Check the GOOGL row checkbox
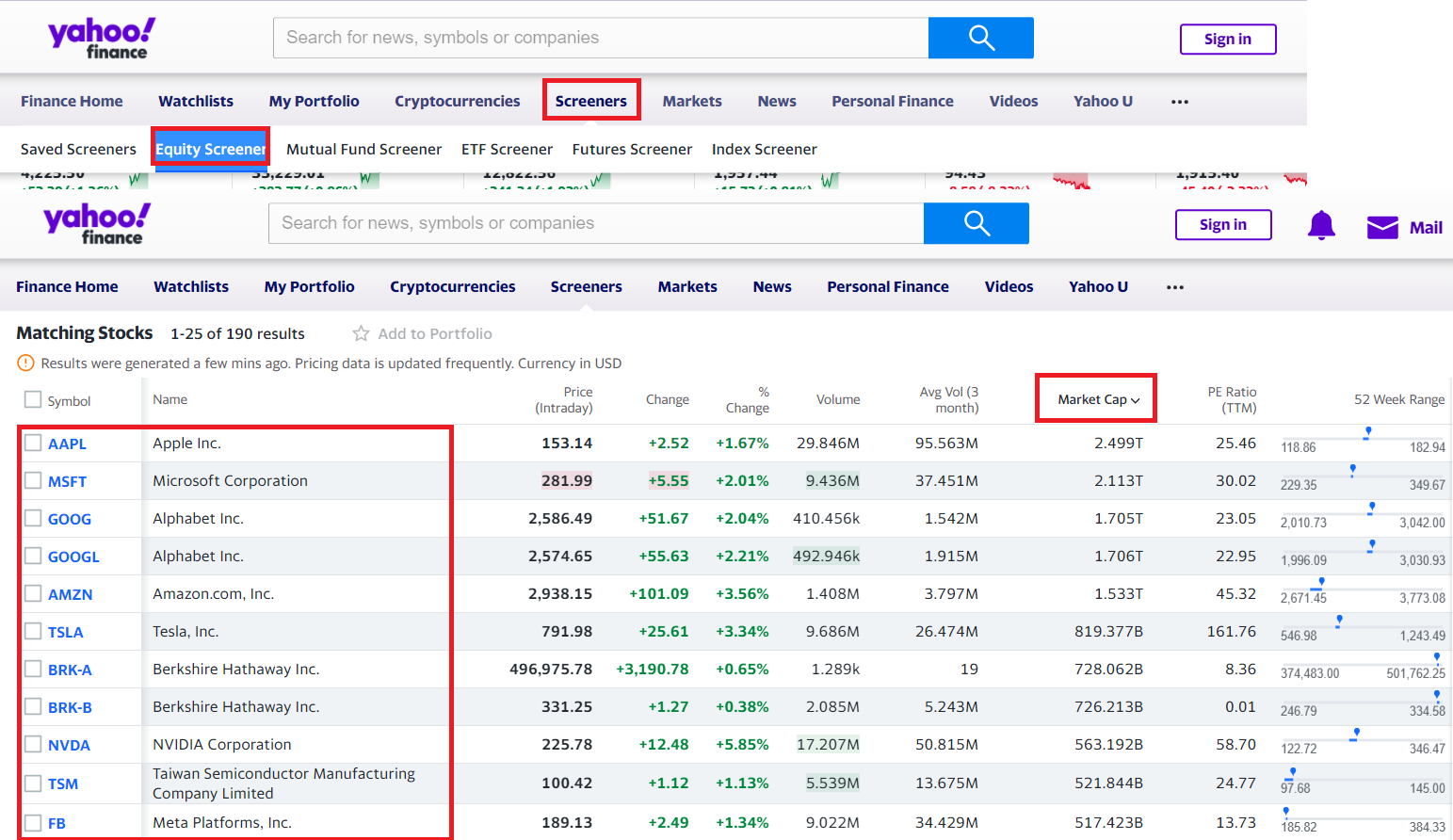The image size is (1453, 840). pyautogui.click(x=33, y=556)
